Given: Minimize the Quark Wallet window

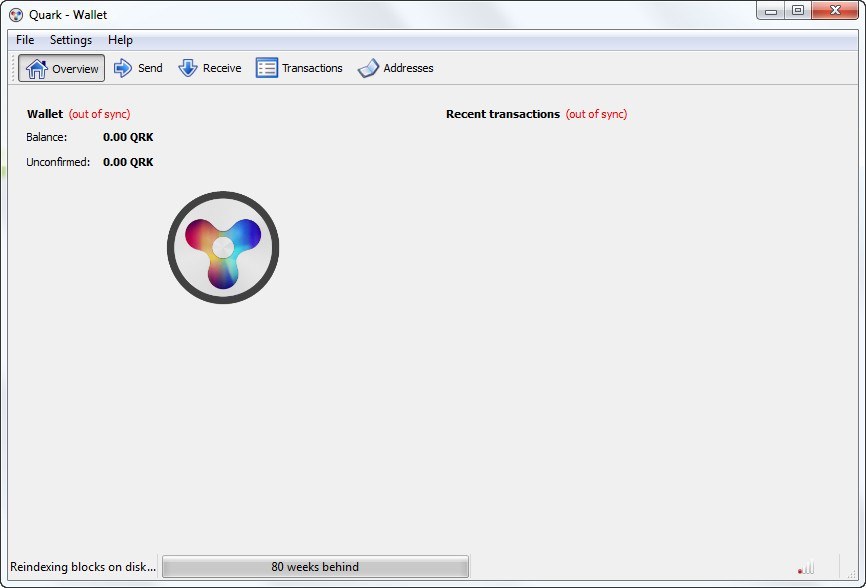Looking at the screenshot, I should click(x=771, y=10).
